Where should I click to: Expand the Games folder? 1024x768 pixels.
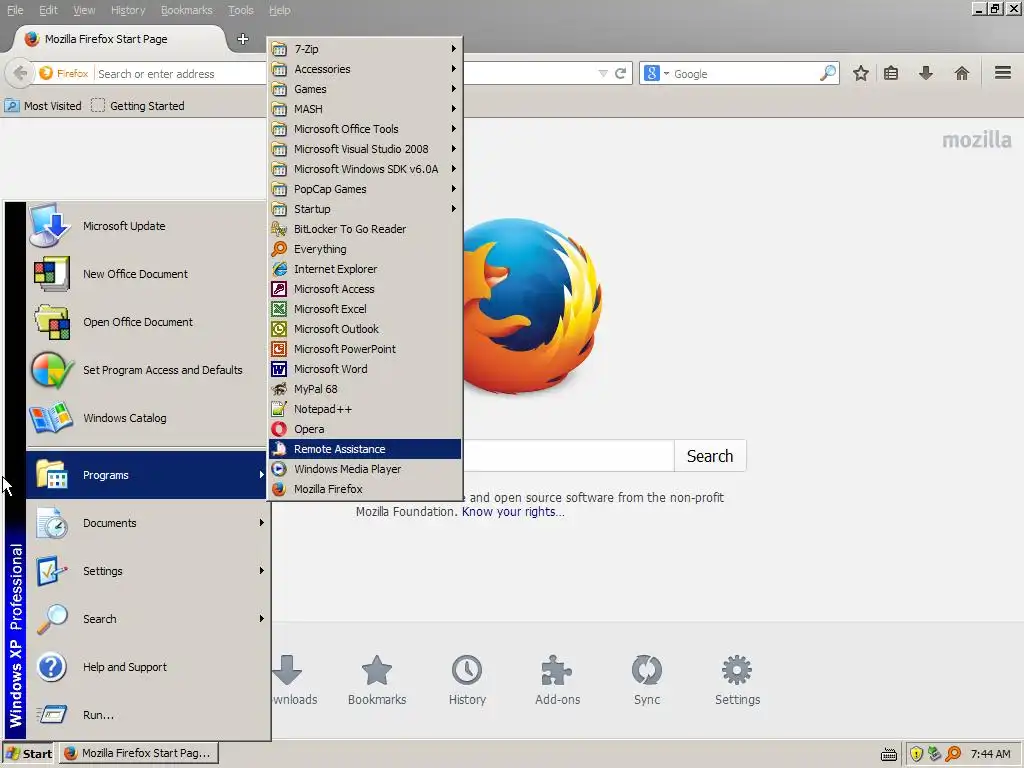point(364,89)
